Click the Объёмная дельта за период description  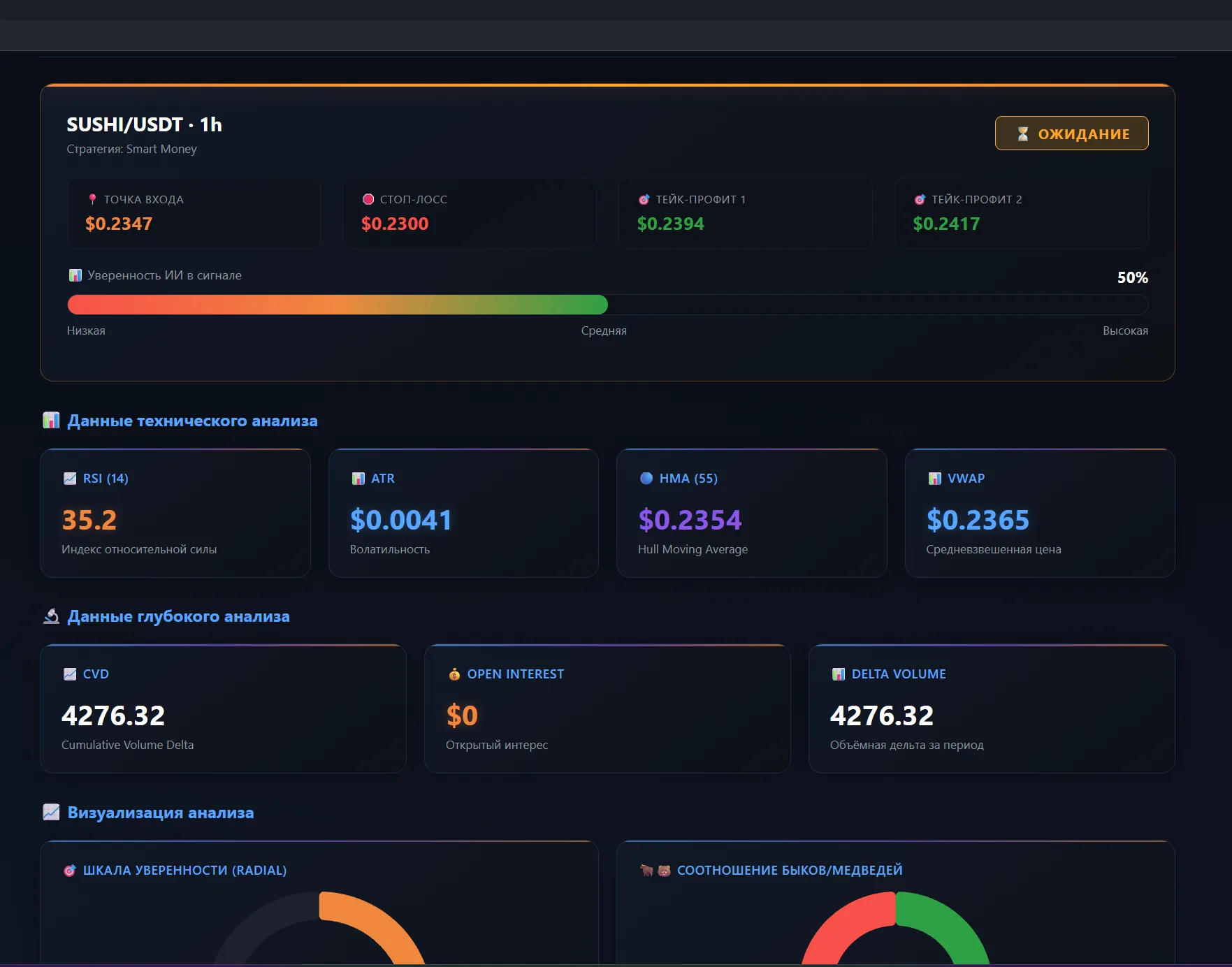(x=906, y=745)
